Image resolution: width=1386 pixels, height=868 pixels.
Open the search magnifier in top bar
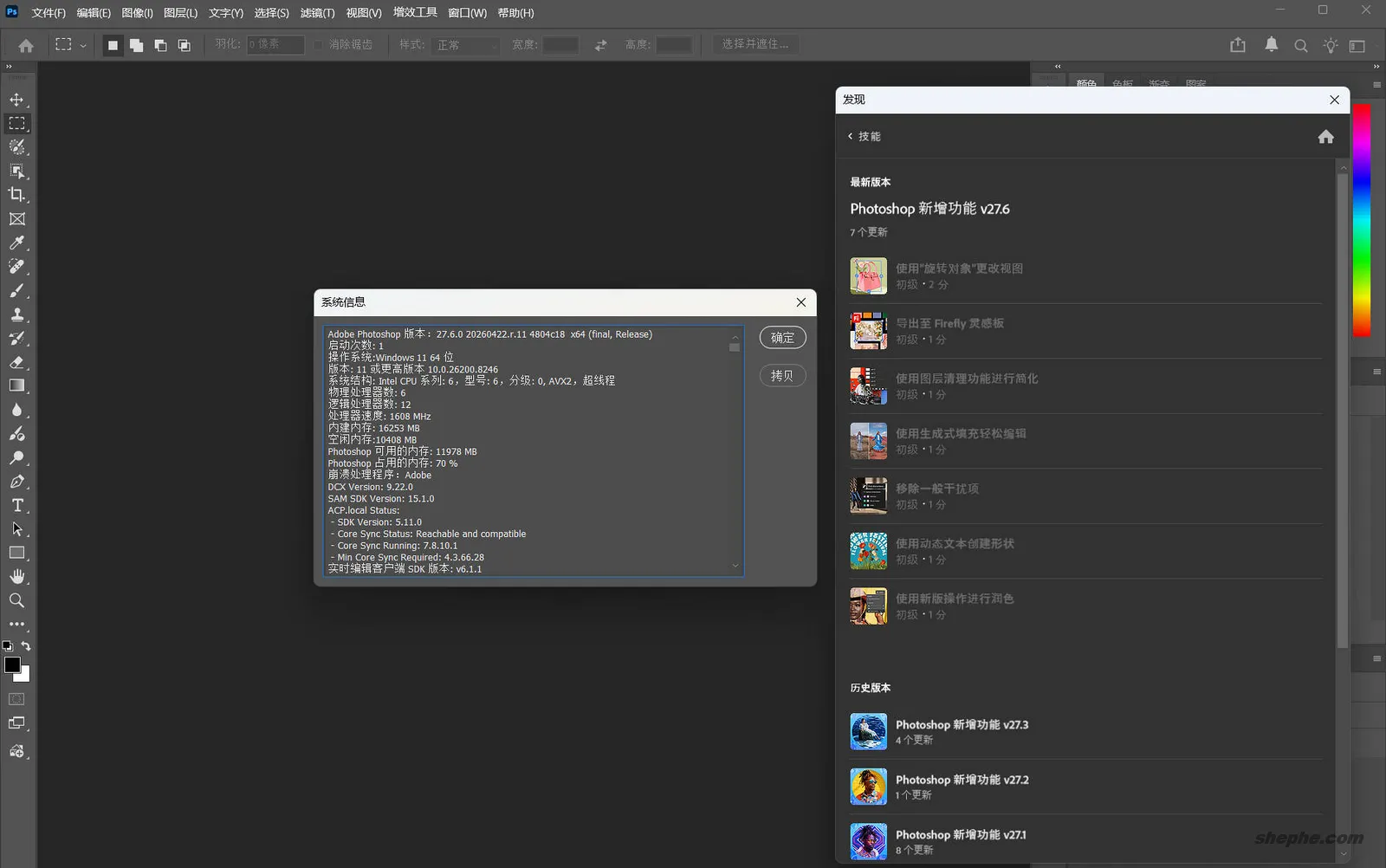click(1301, 46)
